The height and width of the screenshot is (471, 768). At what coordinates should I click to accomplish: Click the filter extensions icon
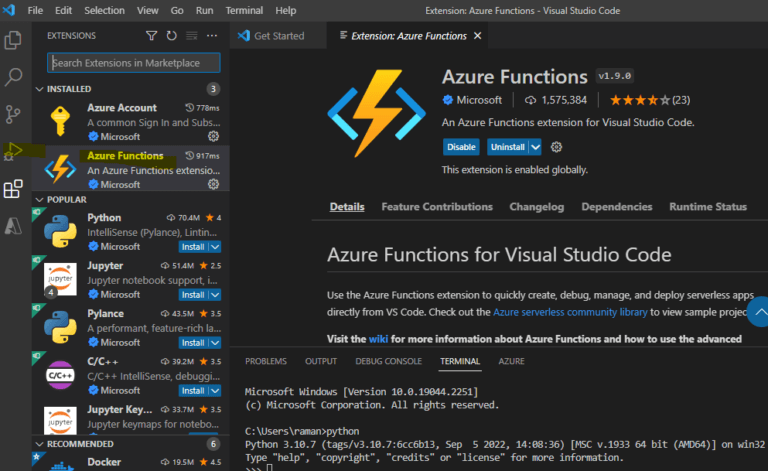(152, 36)
